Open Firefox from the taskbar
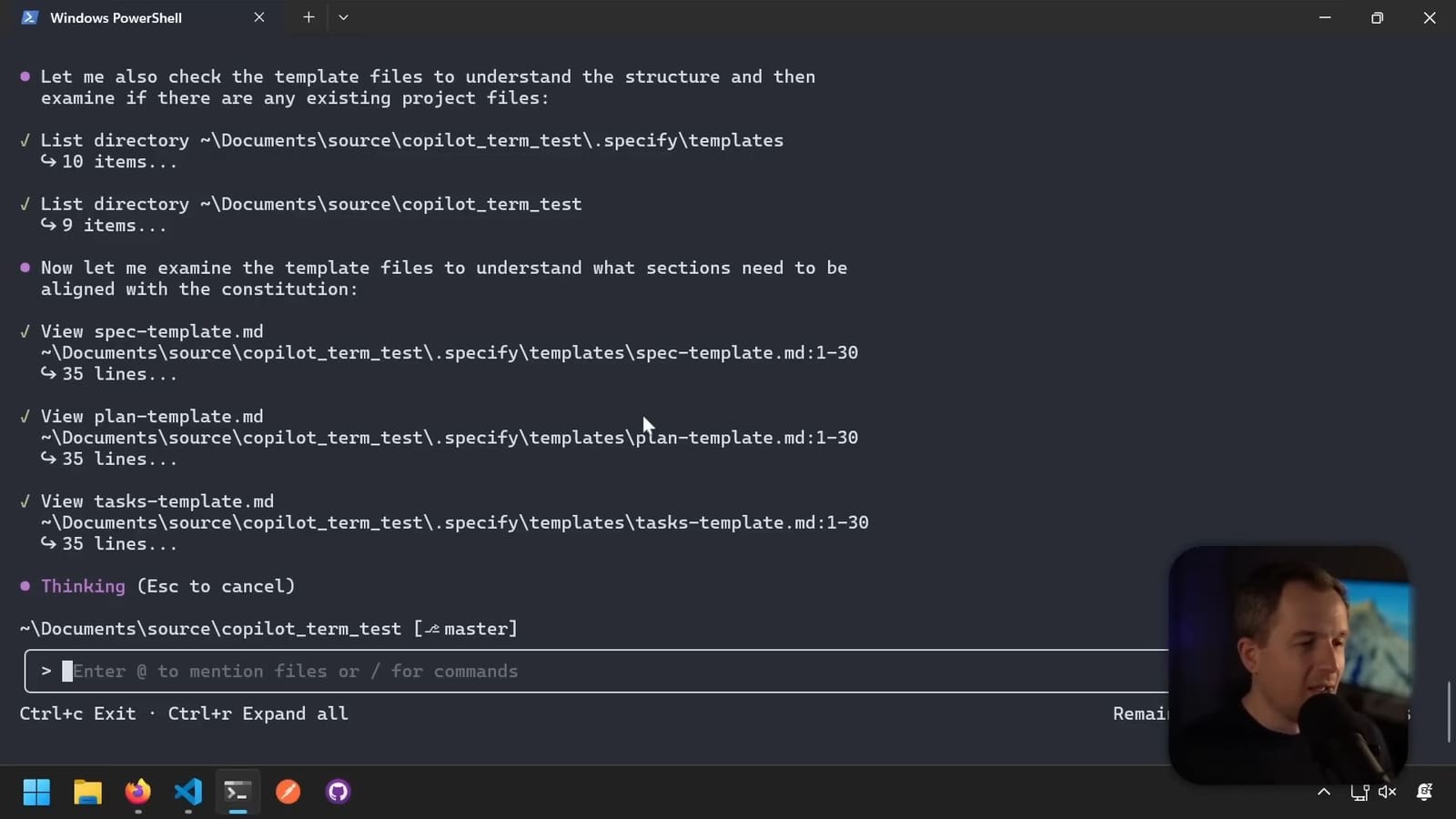This screenshot has height=819, width=1456. tap(137, 792)
